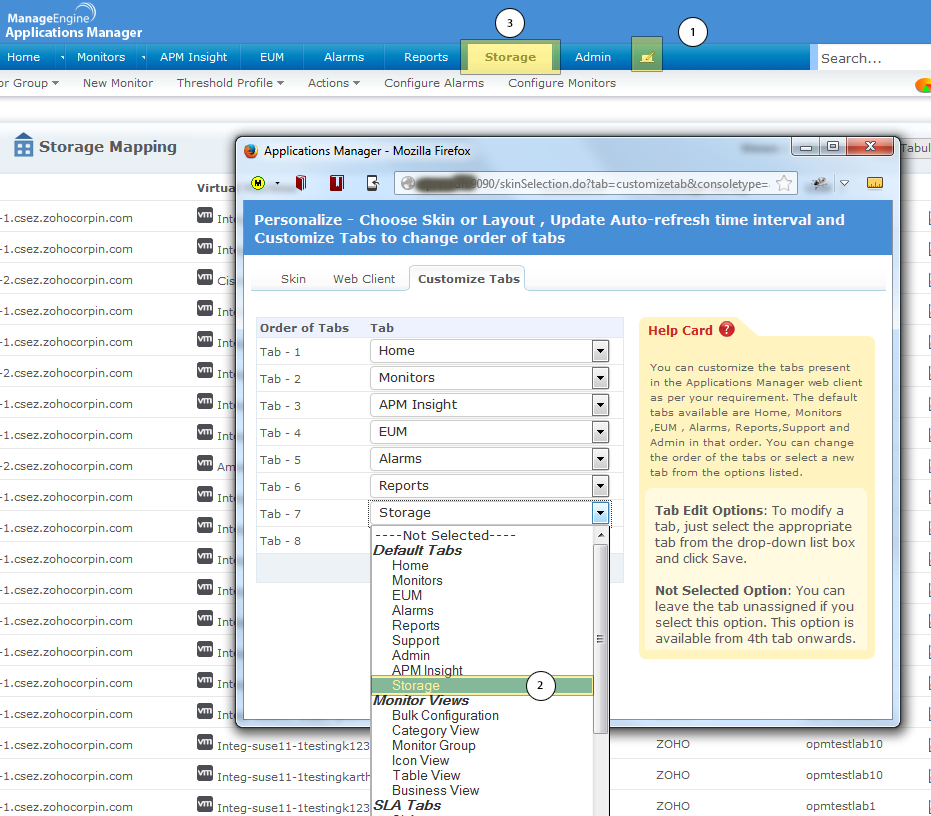Open the Tab - 5 Alarms dropdown arrow

[x=600, y=459]
